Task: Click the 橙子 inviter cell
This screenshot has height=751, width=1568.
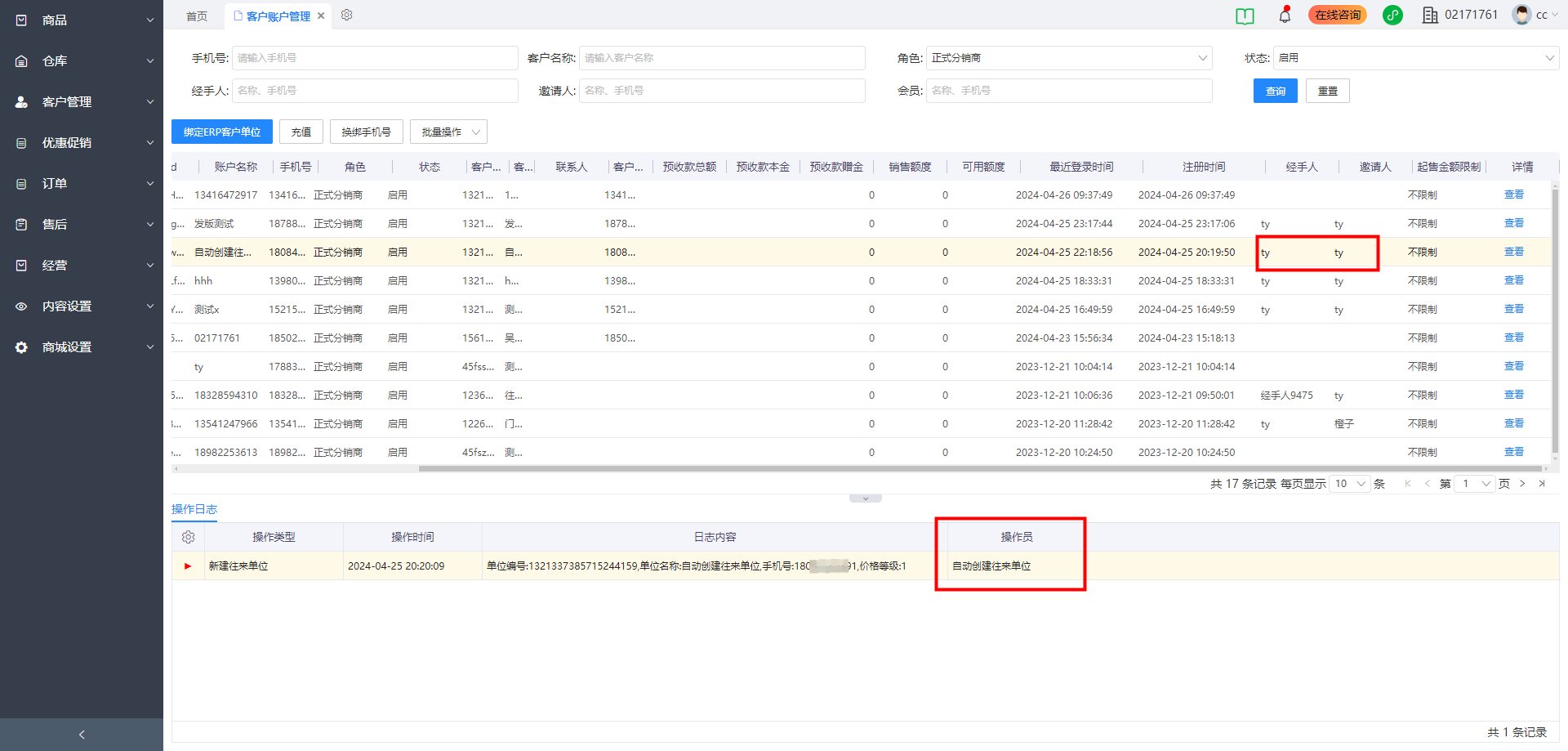Action: (x=1344, y=424)
